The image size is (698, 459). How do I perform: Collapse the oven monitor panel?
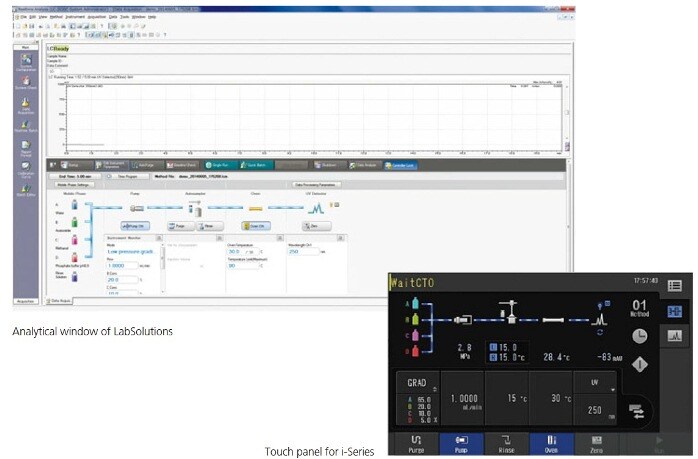click(280, 238)
